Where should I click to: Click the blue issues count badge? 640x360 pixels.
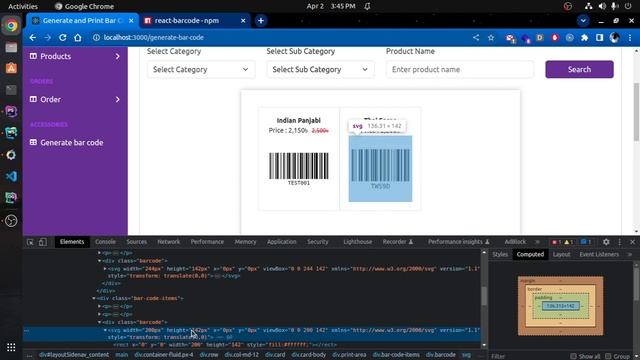coord(586,242)
